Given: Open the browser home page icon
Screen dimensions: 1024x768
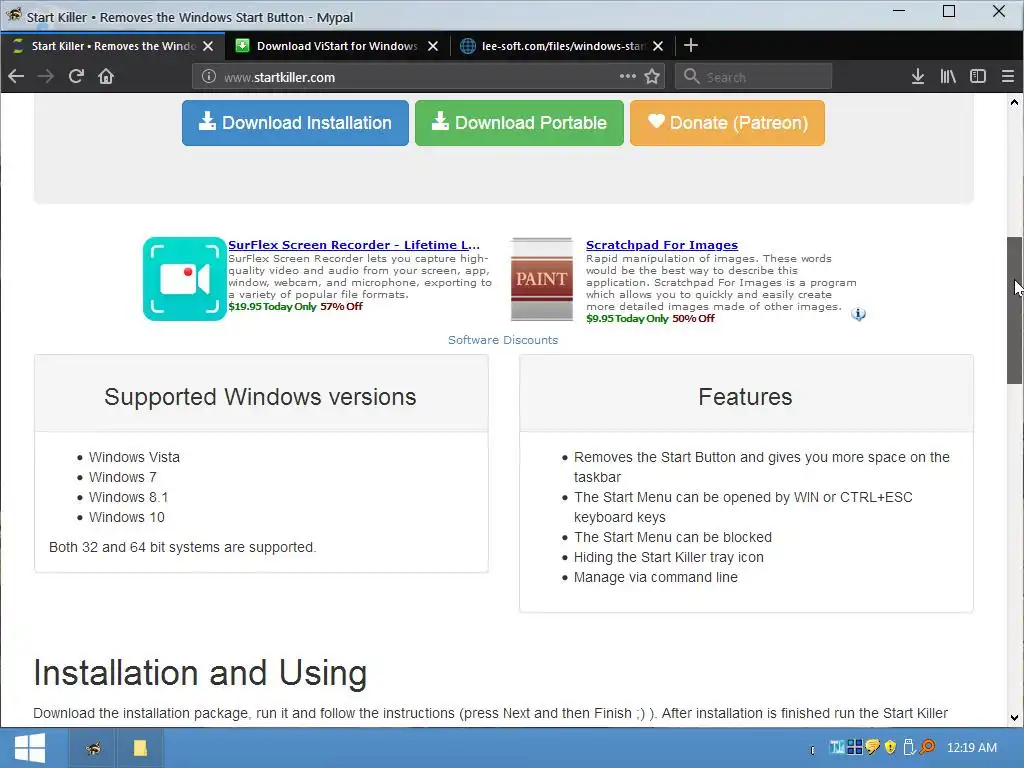Looking at the screenshot, I should (x=106, y=76).
